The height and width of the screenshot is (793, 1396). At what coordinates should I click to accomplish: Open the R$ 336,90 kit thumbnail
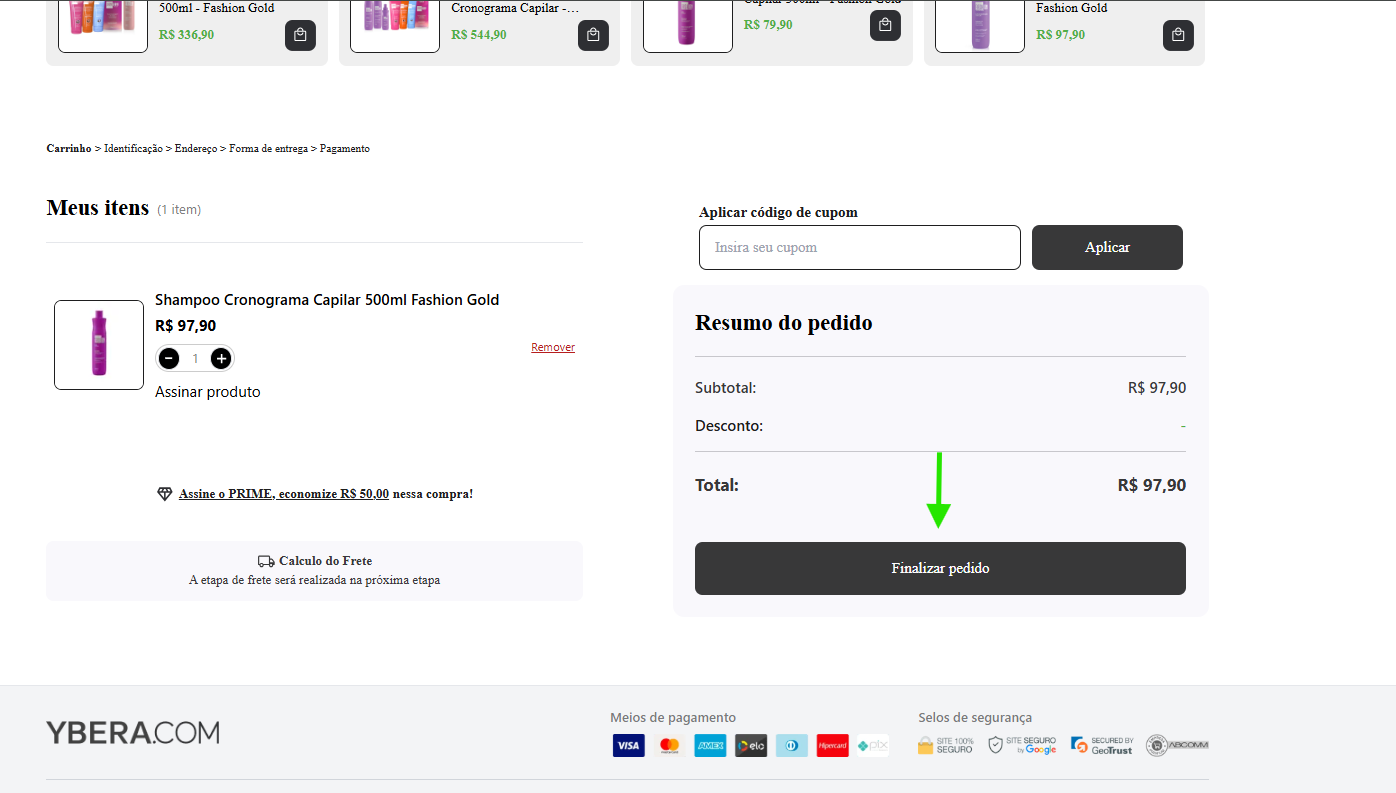(103, 24)
